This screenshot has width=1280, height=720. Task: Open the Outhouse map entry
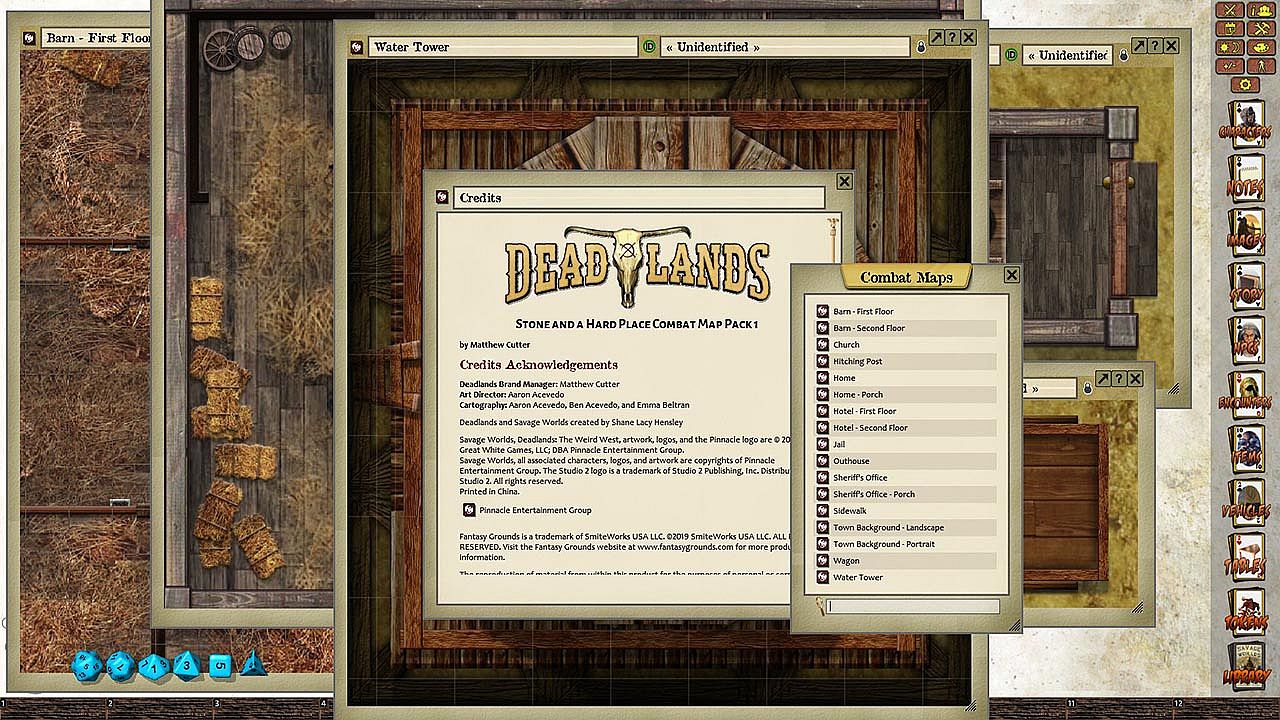(906, 461)
